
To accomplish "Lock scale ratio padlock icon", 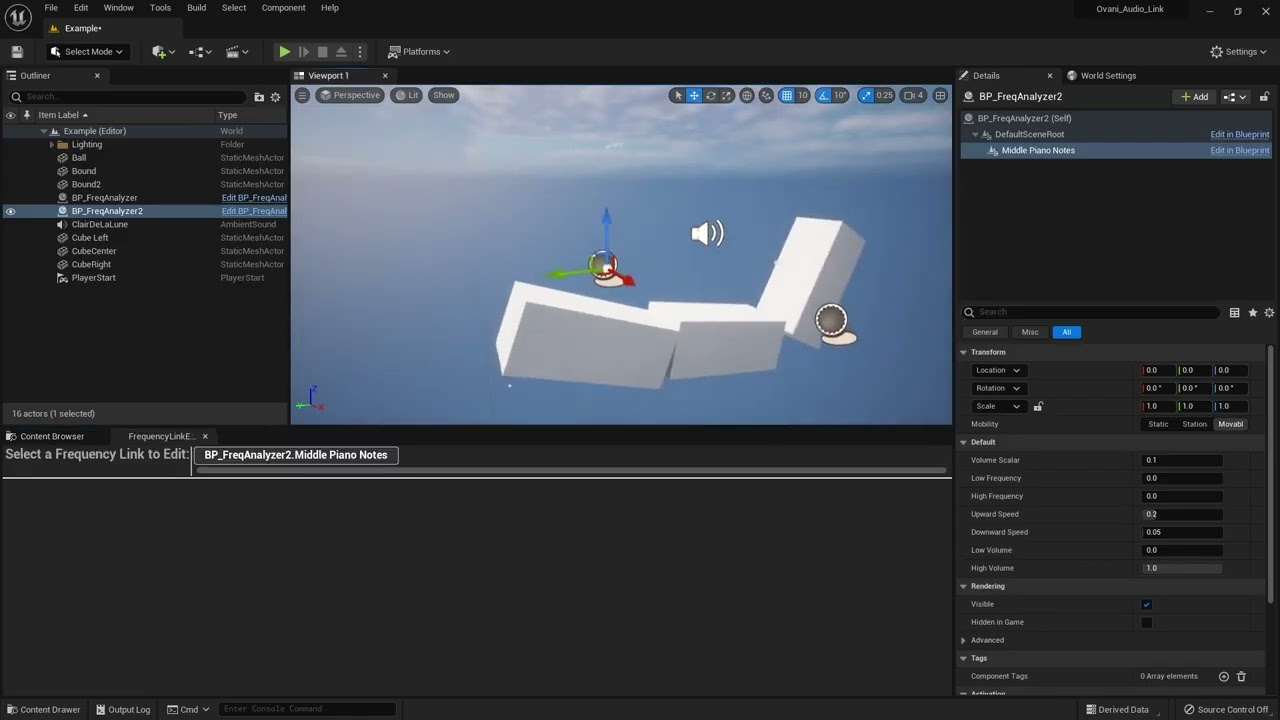I will point(1038,406).
